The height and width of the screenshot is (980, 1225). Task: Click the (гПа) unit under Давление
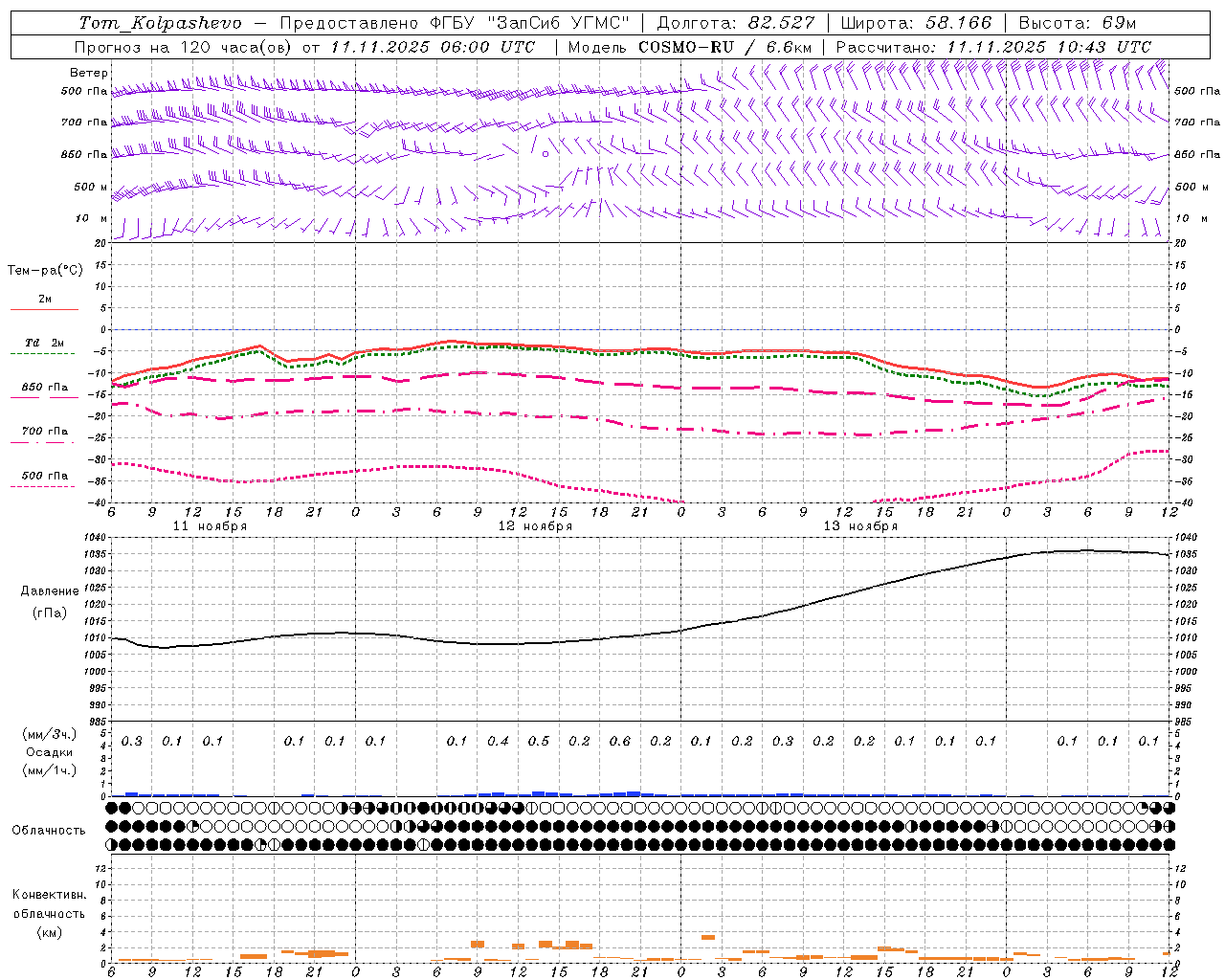coord(50,612)
